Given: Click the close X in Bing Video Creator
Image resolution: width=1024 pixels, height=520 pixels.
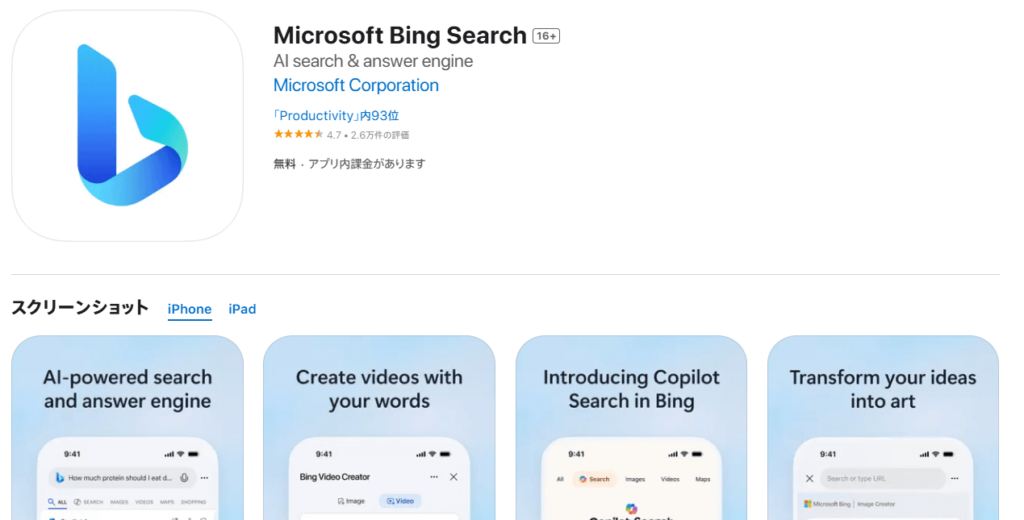Looking at the screenshot, I should tap(453, 477).
